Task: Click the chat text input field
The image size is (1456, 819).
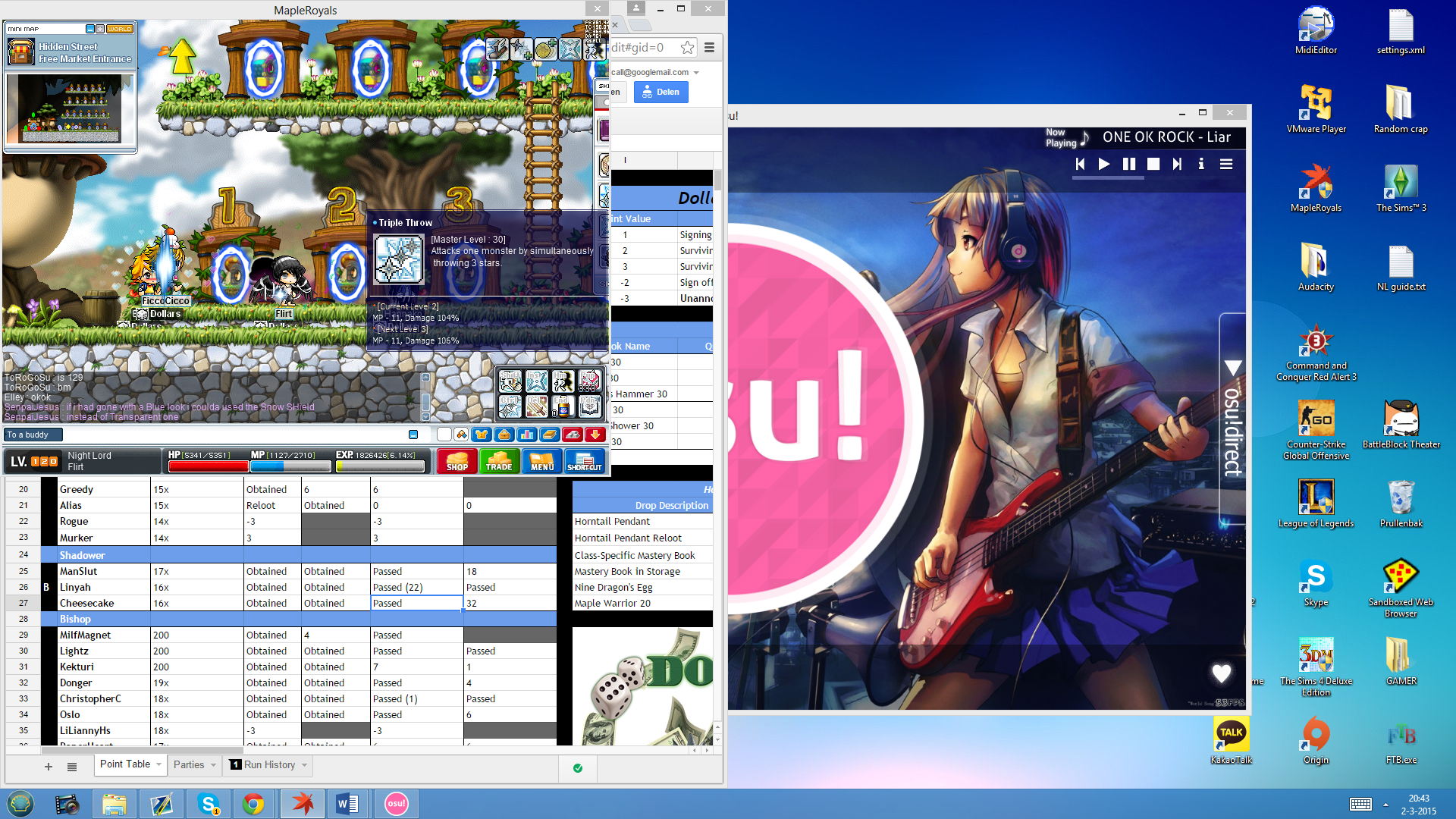Action: point(235,435)
